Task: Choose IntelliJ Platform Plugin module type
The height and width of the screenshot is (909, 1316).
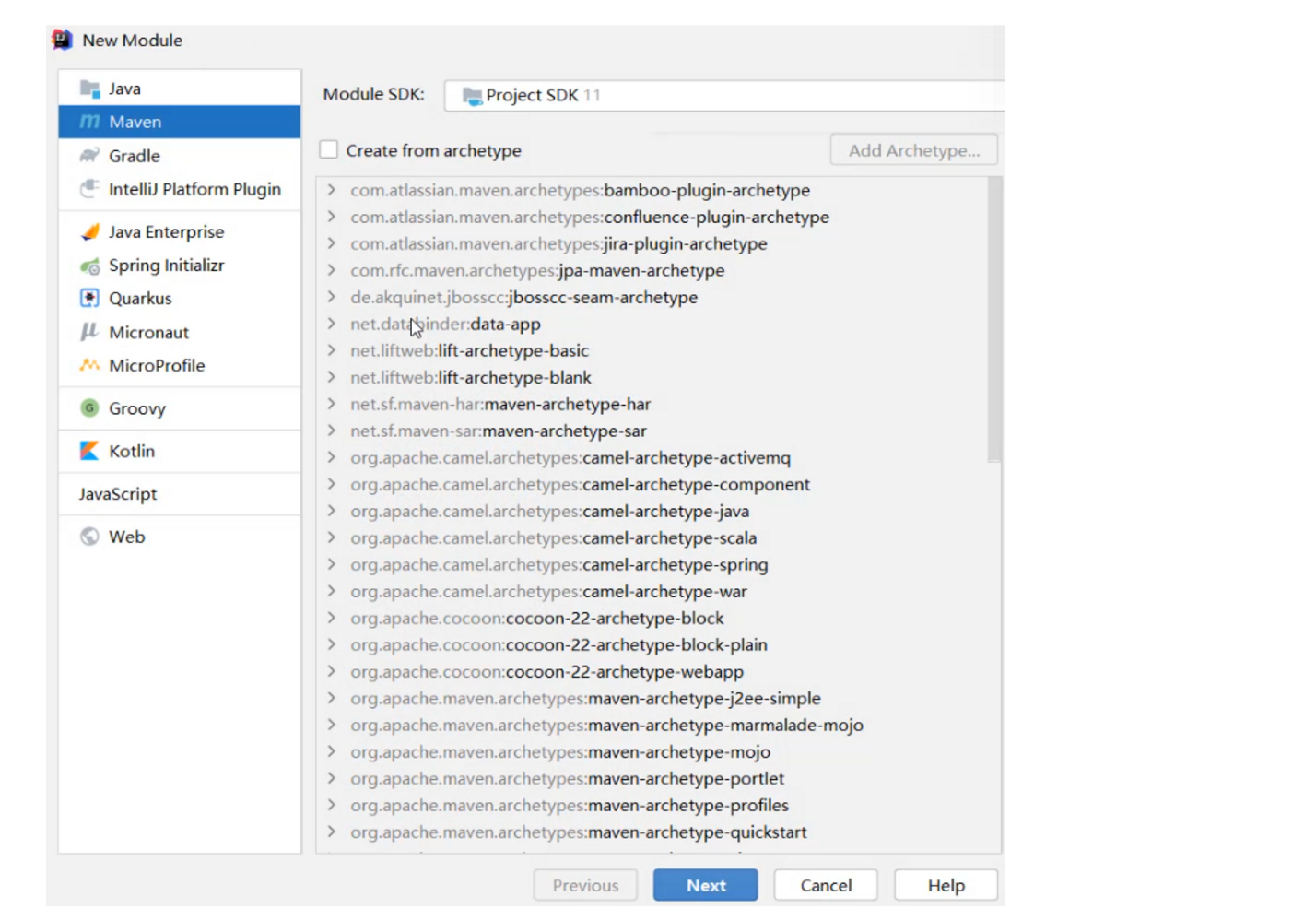Action: (x=180, y=189)
